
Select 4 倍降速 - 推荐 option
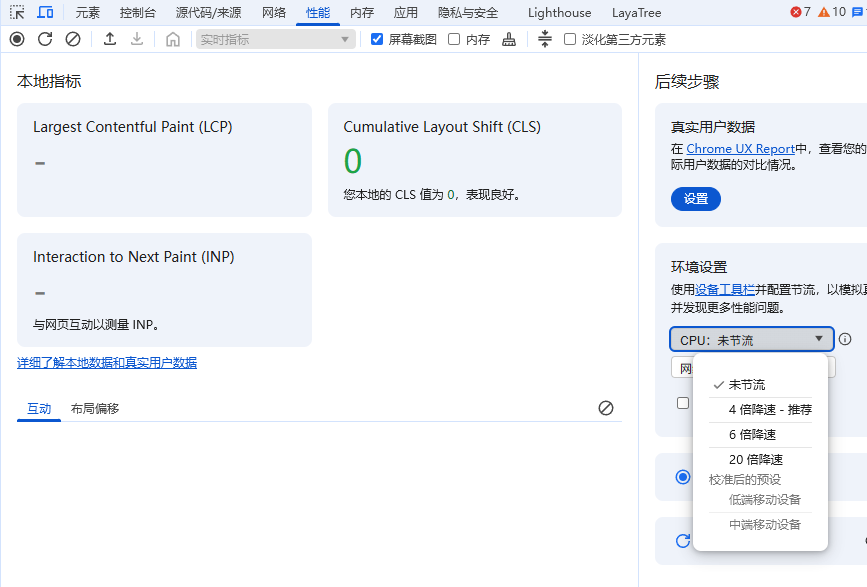pyautogui.click(x=769, y=409)
